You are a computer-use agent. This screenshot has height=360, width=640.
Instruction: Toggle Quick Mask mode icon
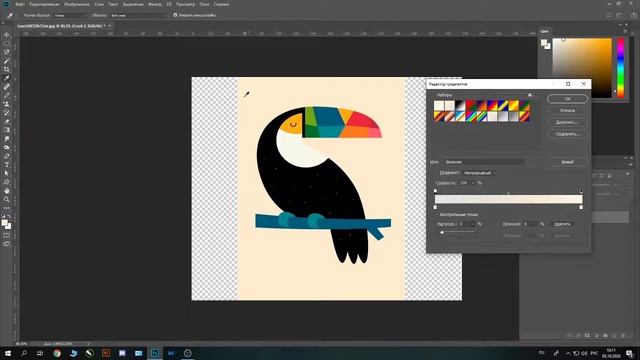pyautogui.click(x=7, y=236)
